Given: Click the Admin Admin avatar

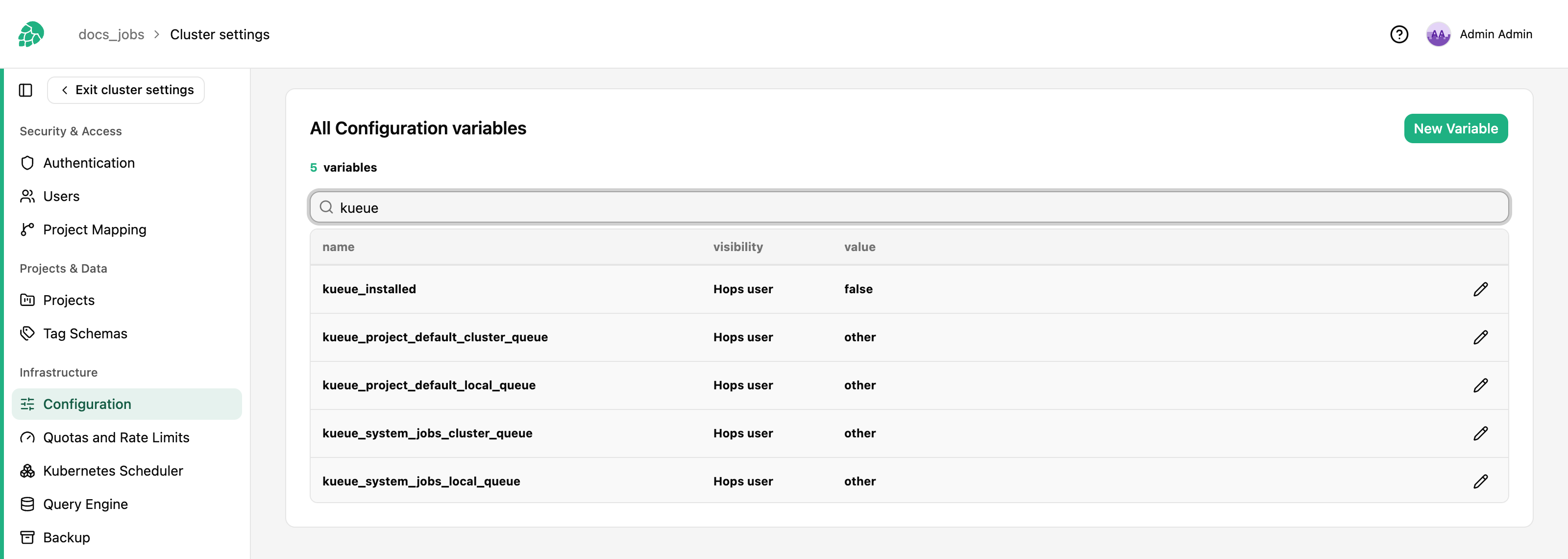Looking at the screenshot, I should [x=1438, y=34].
